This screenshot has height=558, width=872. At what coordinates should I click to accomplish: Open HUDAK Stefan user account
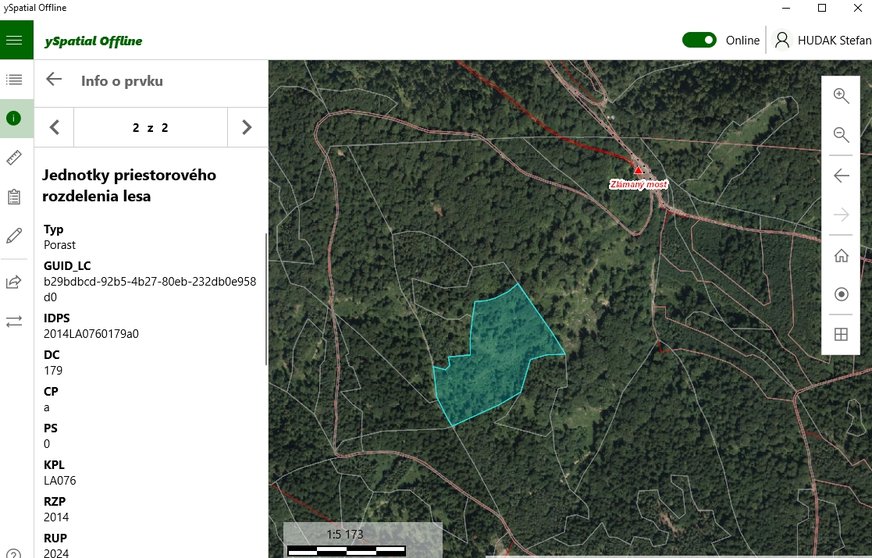coord(822,41)
